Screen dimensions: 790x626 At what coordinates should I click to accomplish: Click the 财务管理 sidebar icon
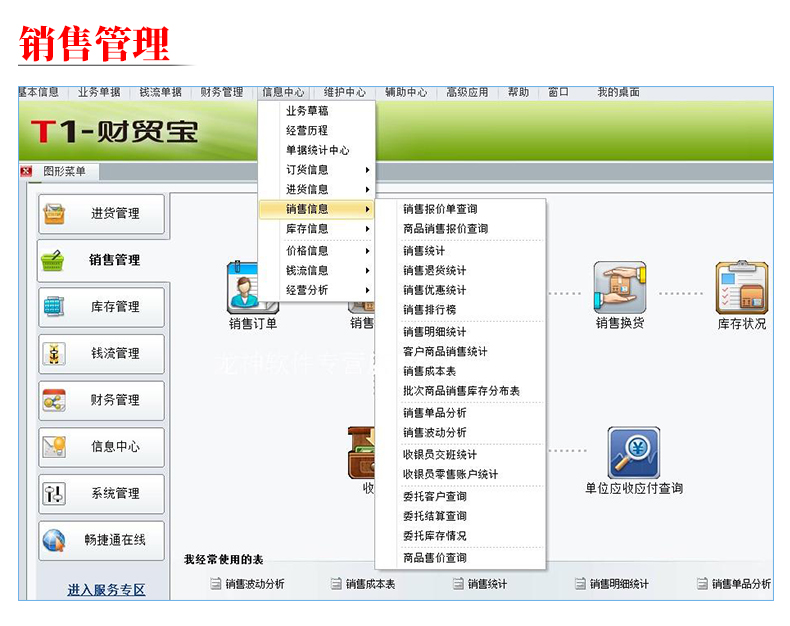pyautogui.click(x=54, y=400)
